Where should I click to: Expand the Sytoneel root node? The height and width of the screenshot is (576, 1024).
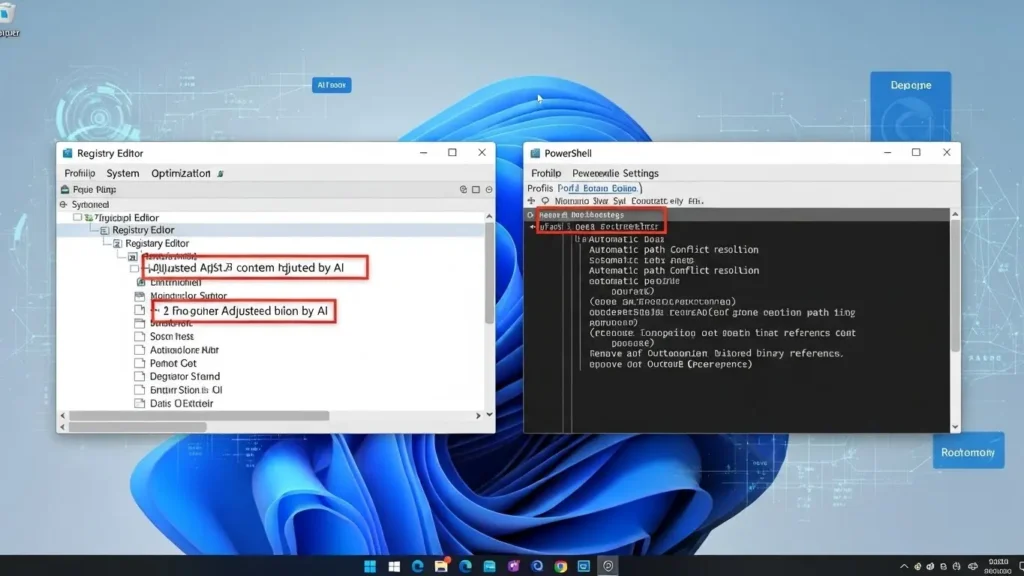[62, 203]
